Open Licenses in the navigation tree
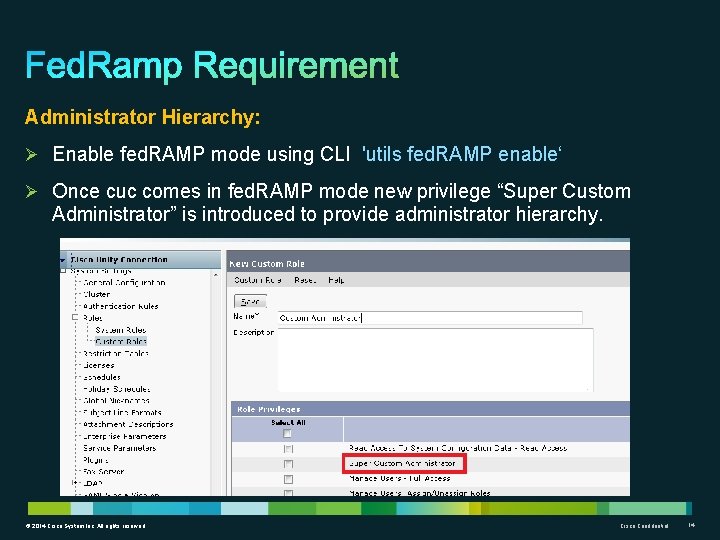This screenshot has width=720, height=540. (99, 365)
